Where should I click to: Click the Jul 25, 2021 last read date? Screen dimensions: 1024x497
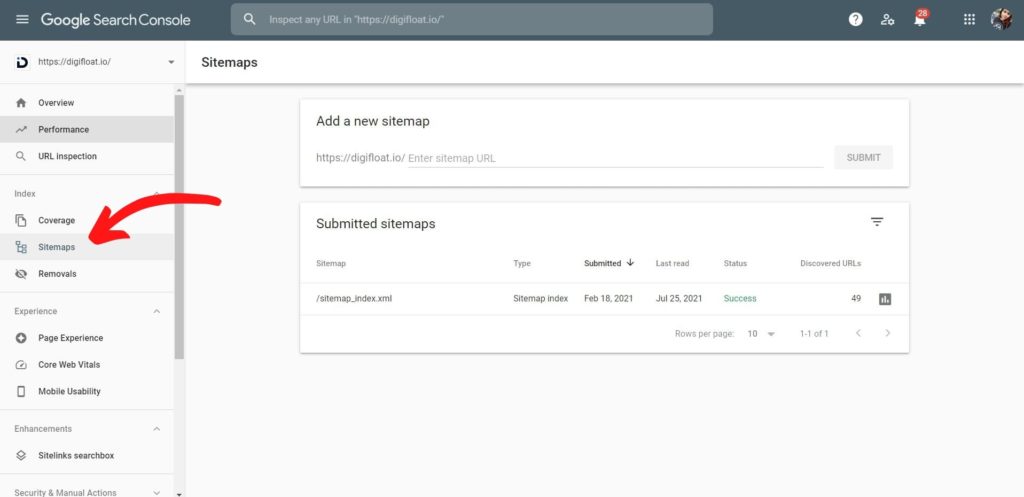(x=679, y=298)
